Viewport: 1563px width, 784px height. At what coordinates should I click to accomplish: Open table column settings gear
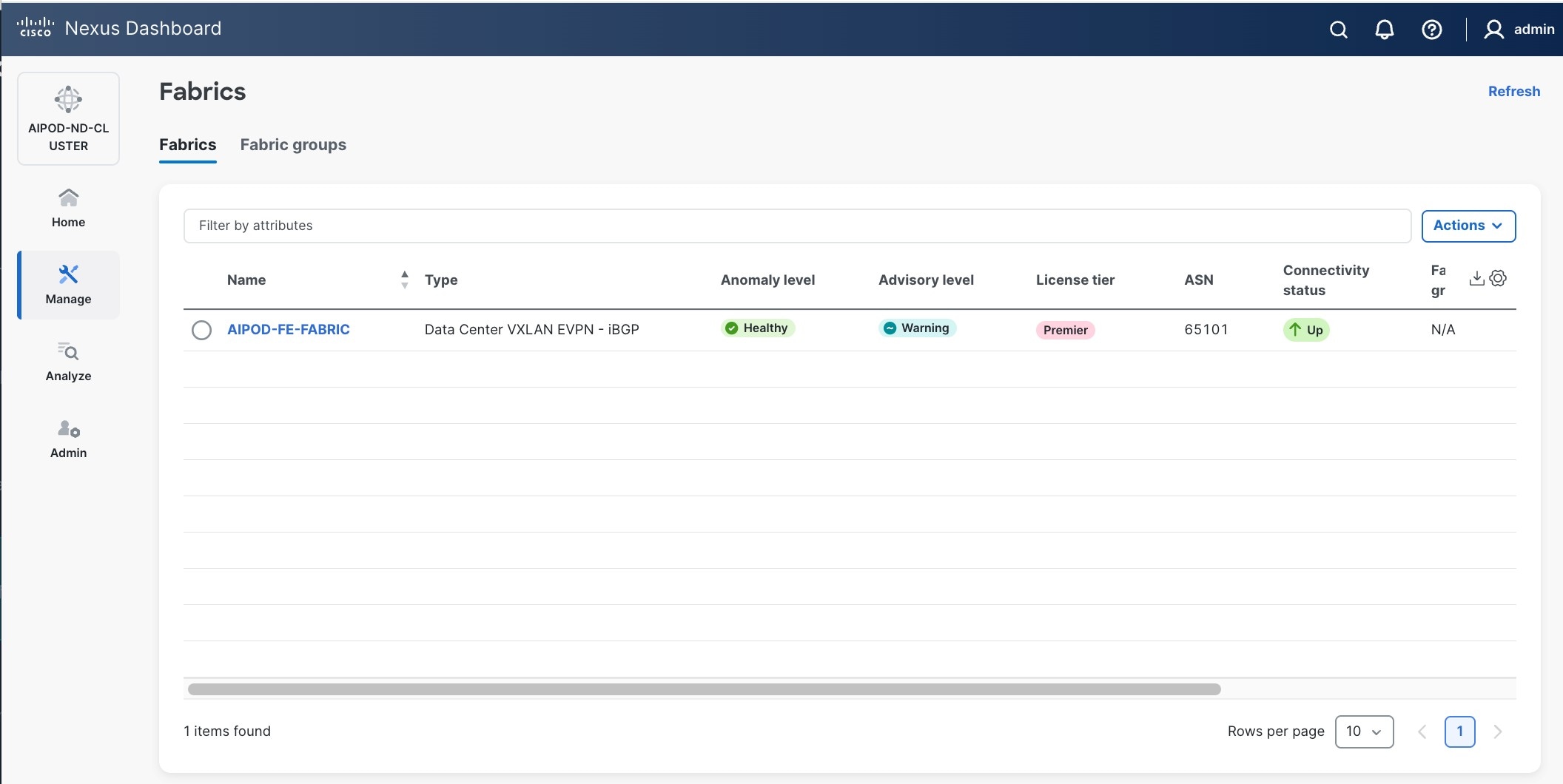[x=1498, y=278]
